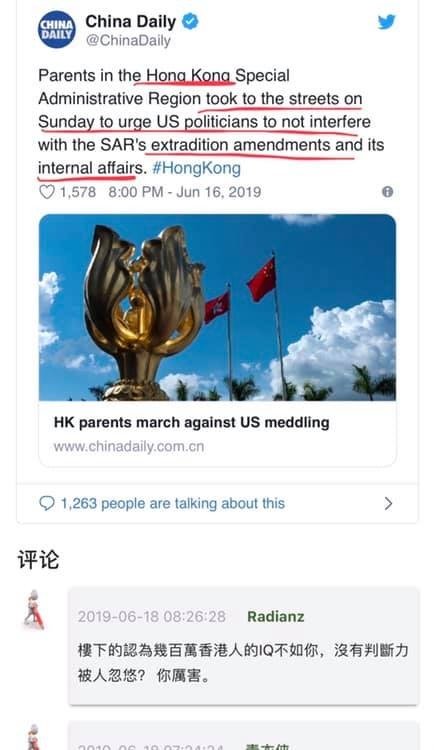Click the speech bubble reply icon

[x=46, y=503]
